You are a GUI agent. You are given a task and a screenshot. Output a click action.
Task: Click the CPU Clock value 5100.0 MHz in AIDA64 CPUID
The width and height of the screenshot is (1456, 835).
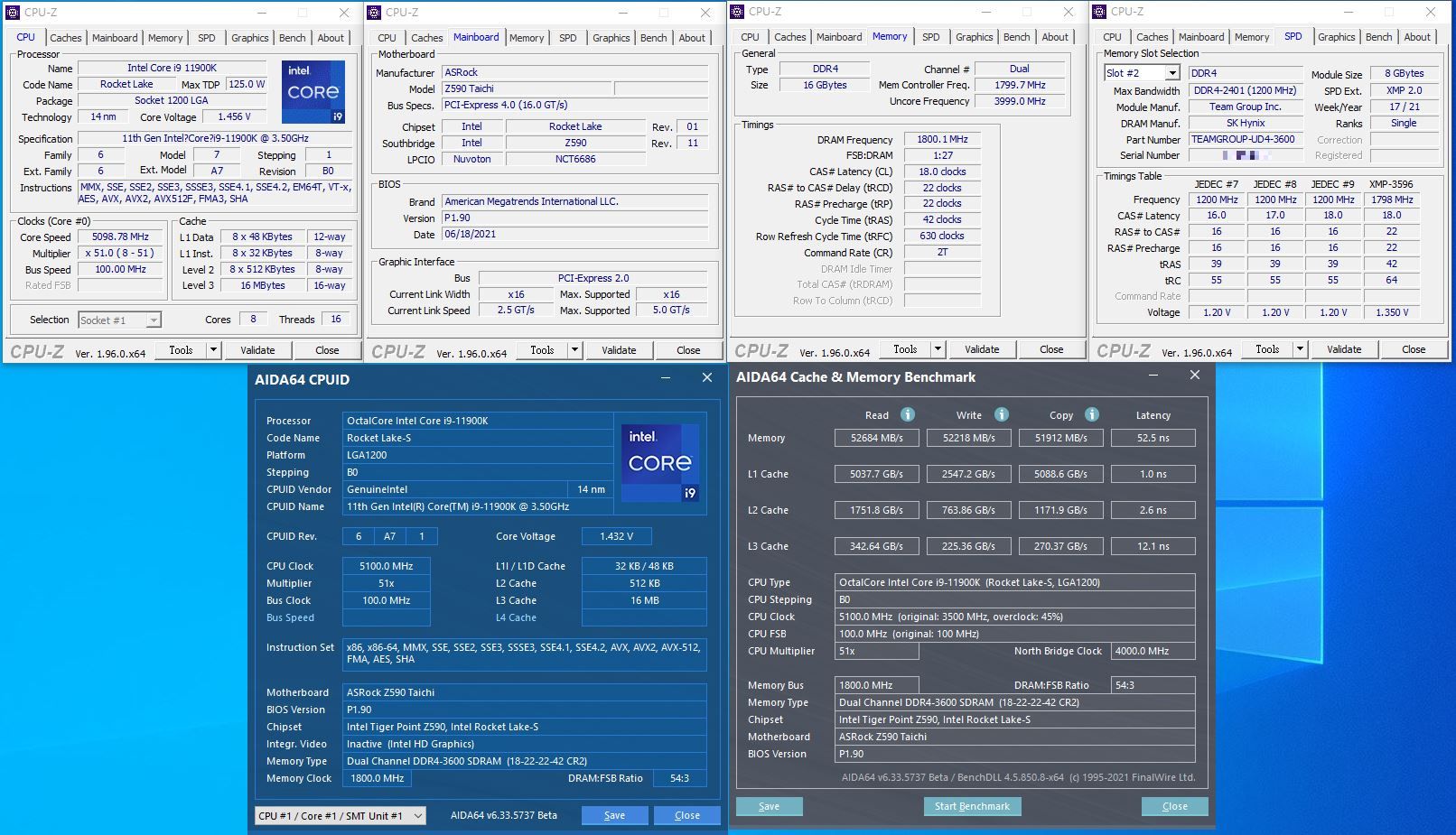(386, 566)
